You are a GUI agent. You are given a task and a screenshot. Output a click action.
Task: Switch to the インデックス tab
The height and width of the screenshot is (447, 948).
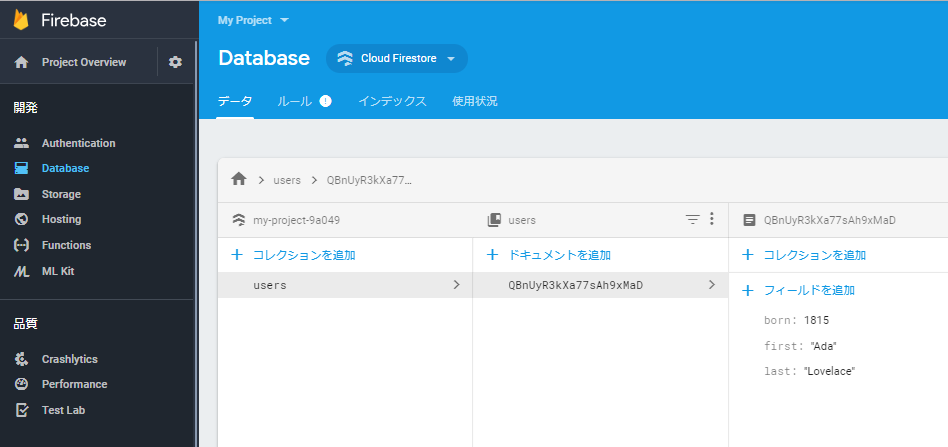click(392, 101)
